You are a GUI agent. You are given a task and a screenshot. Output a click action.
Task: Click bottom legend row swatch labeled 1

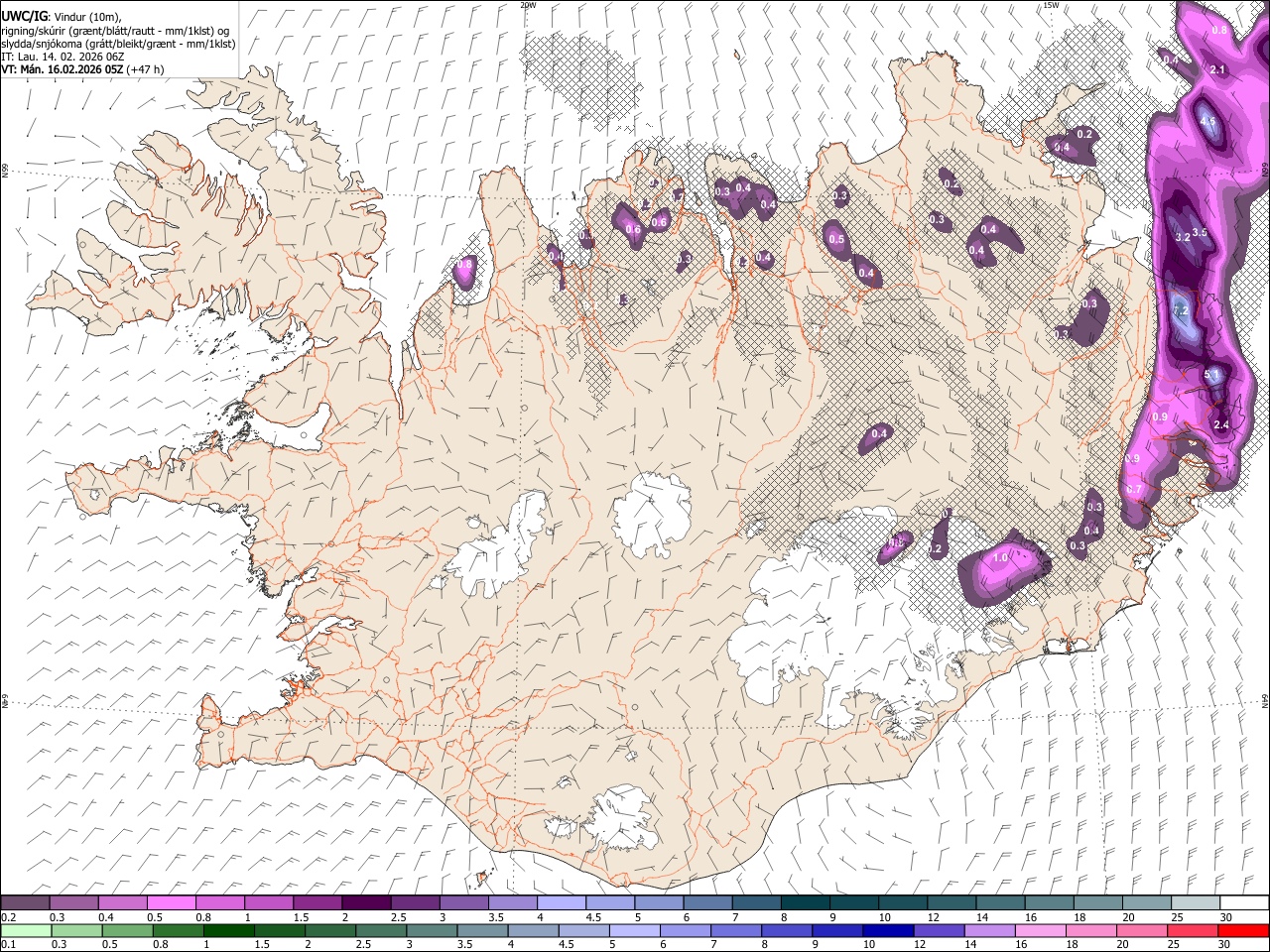click(x=229, y=930)
